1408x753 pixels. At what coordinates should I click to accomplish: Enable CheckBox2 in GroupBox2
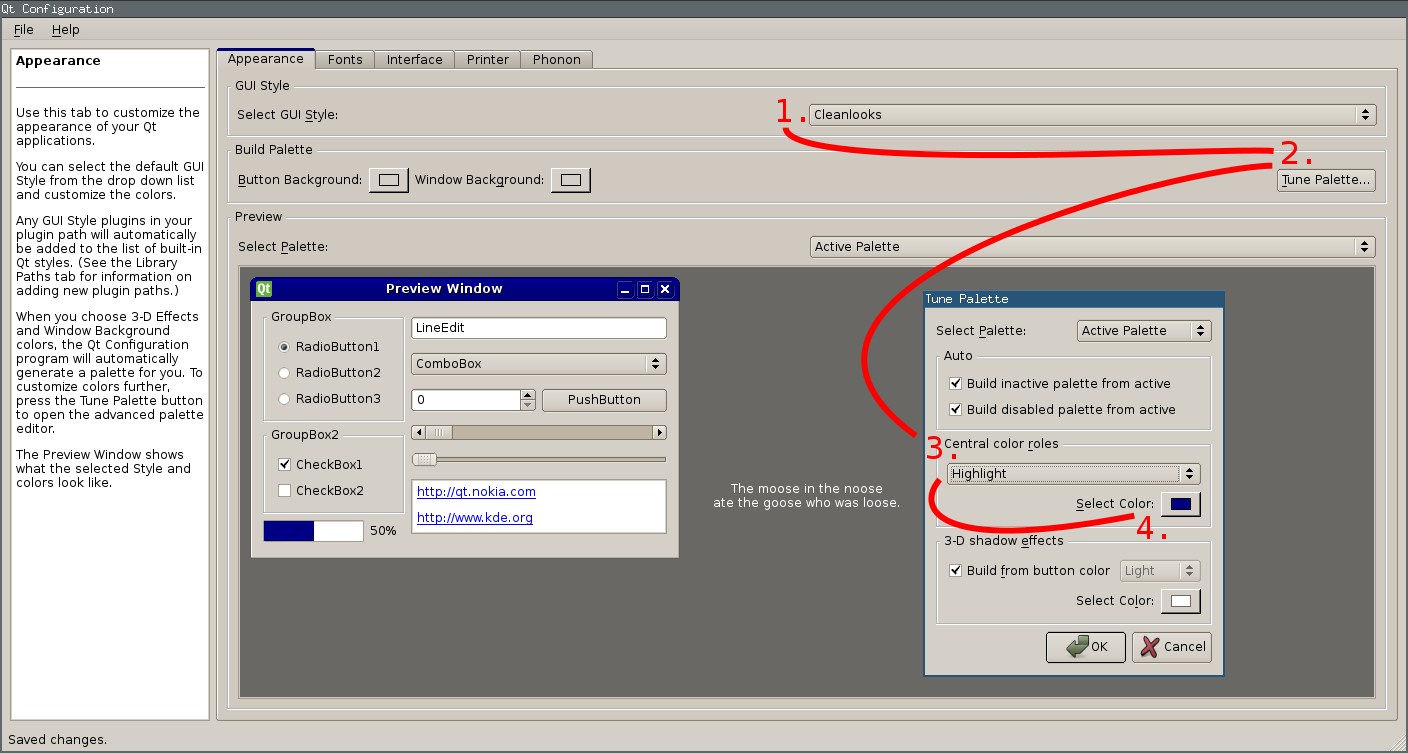[285, 491]
